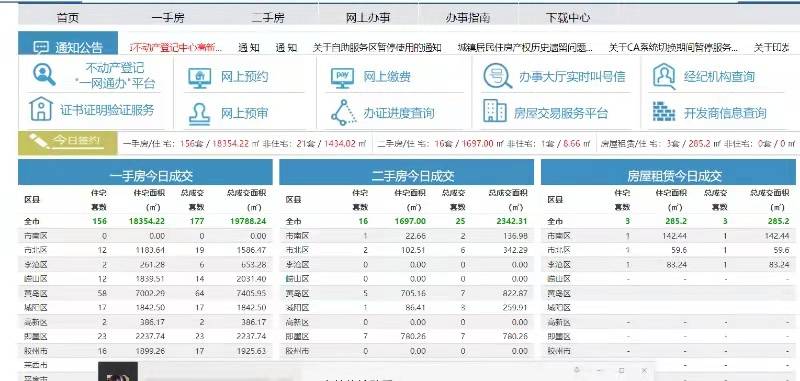800x381 pixels.
Task: Open the 一手房 menu item
Action: click(x=168, y=18)
